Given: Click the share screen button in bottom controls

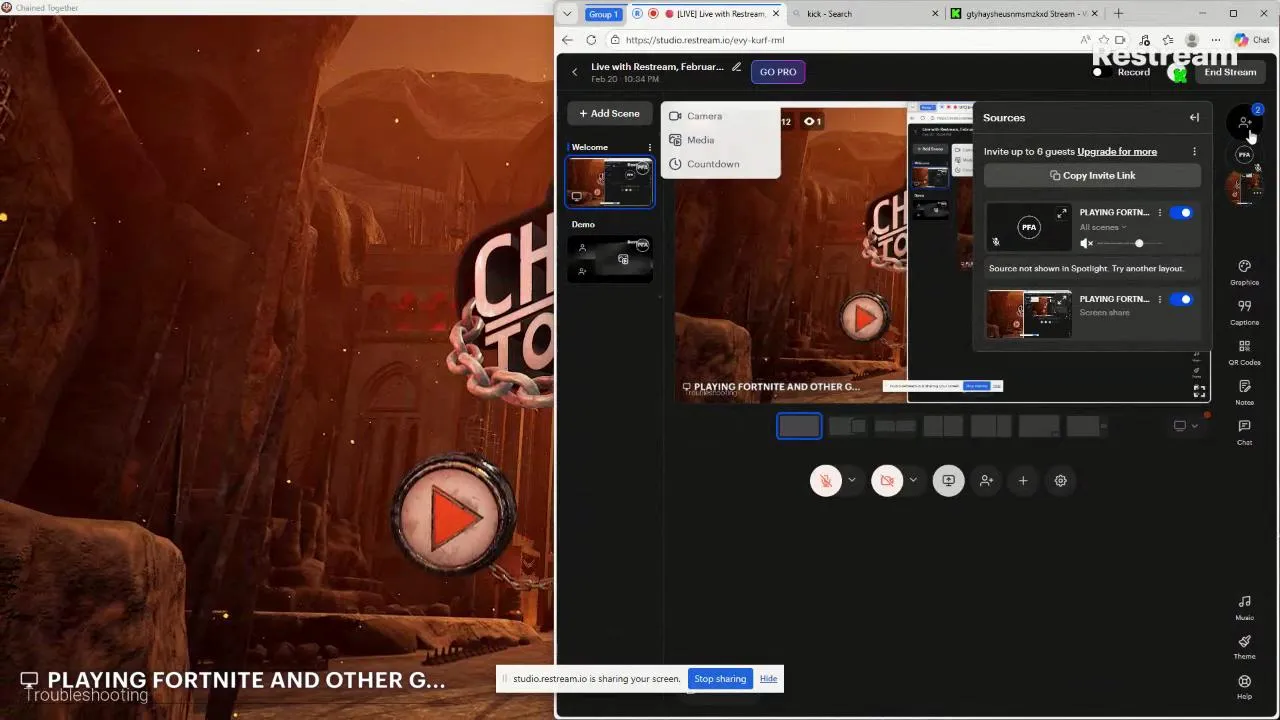Looking at the screenshot, I should click(x=948, y=481).
